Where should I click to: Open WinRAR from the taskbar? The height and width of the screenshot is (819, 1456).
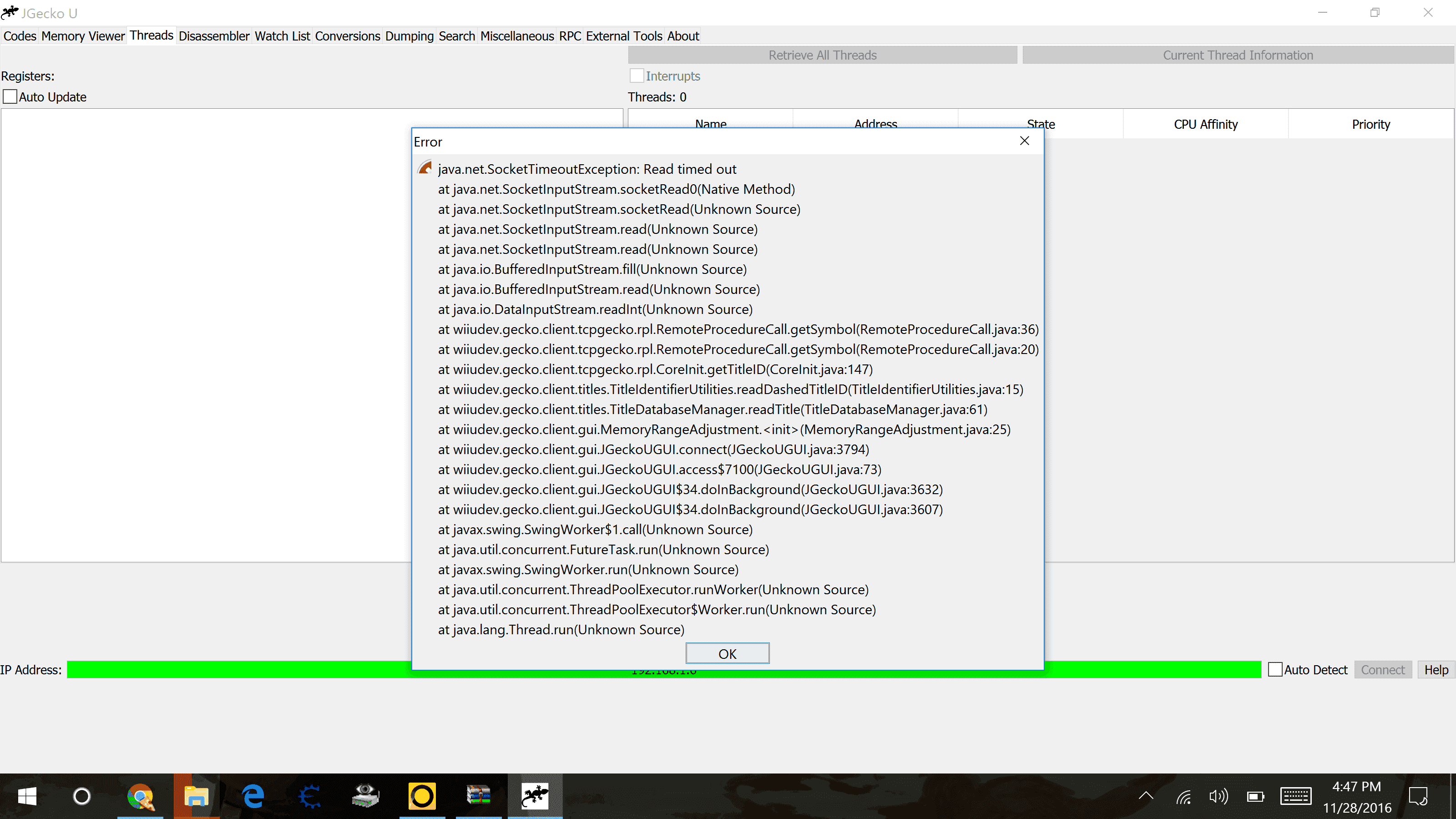pos(478,796)
